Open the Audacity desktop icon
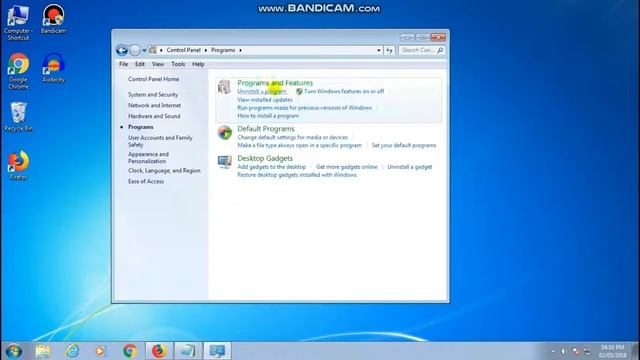This screenshot has width=640, height=360. click(x=53, y=68)
